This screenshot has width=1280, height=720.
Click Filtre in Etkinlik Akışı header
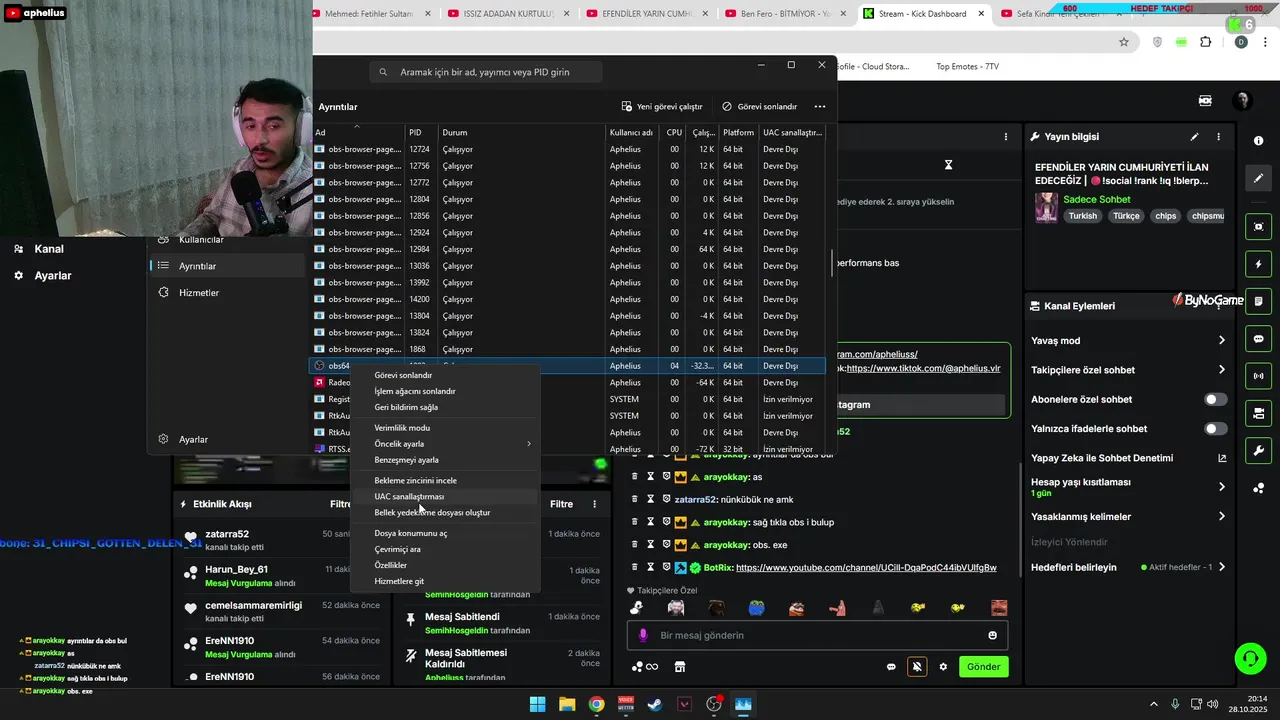[x=340, y=504]
